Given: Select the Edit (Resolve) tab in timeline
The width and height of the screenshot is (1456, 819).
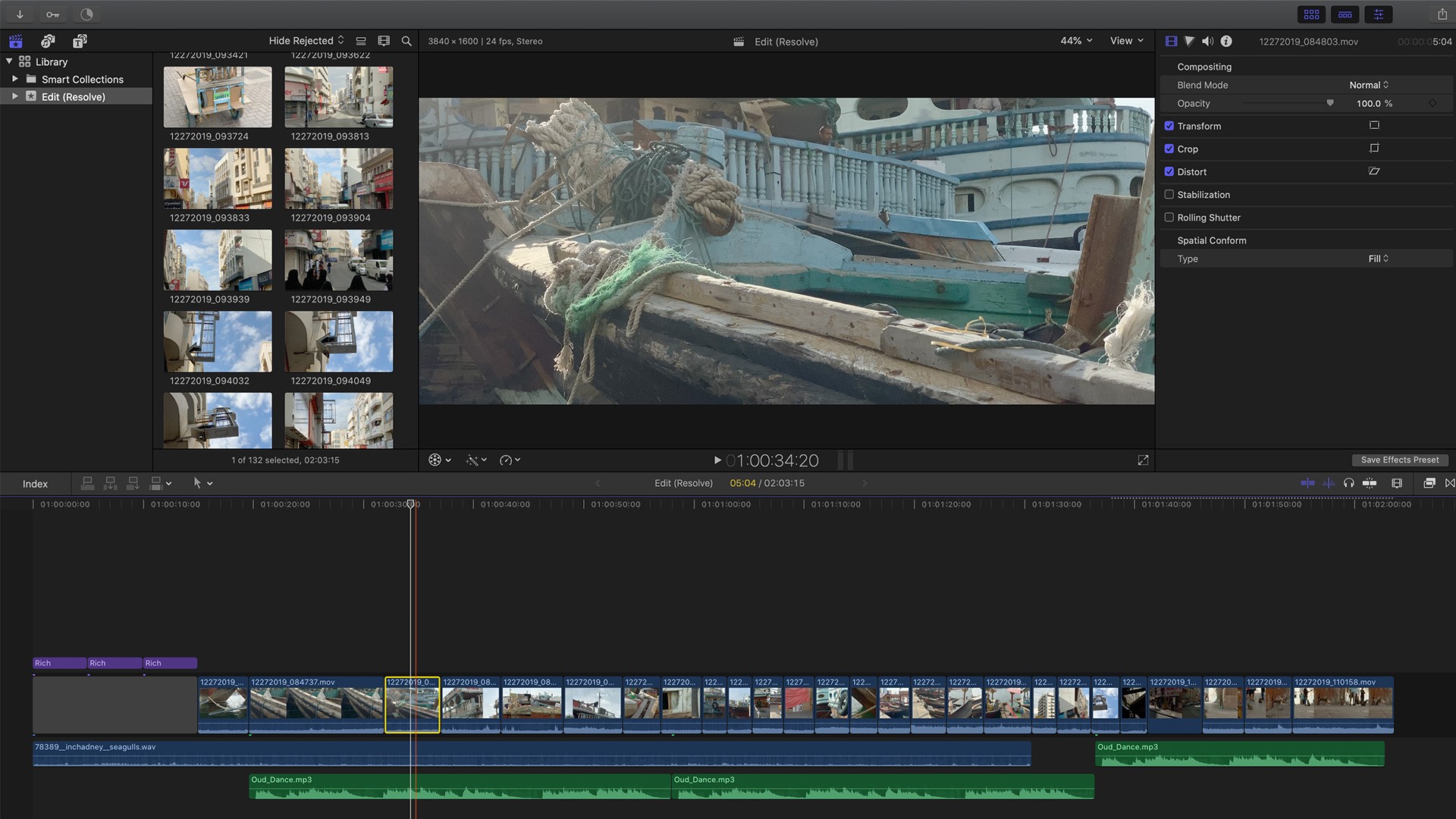Looking at the screenshot, I should pos(683,483).
